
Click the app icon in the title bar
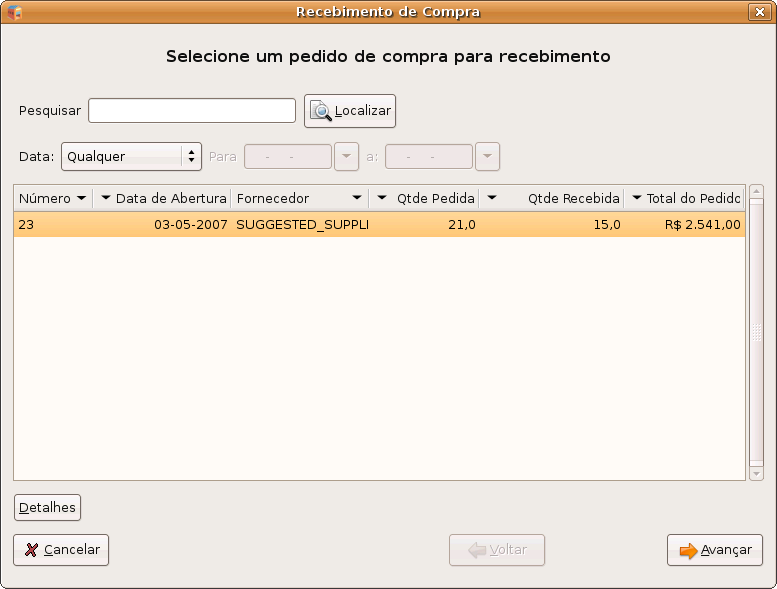coord(15,12)
